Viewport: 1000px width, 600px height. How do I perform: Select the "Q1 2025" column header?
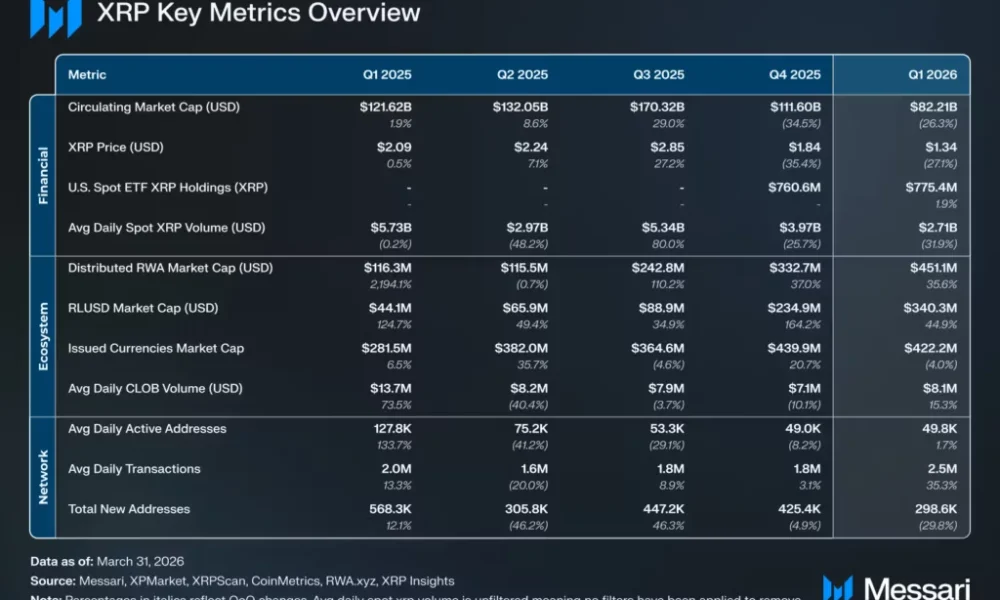pyautogui.click(x=387, y=75)
